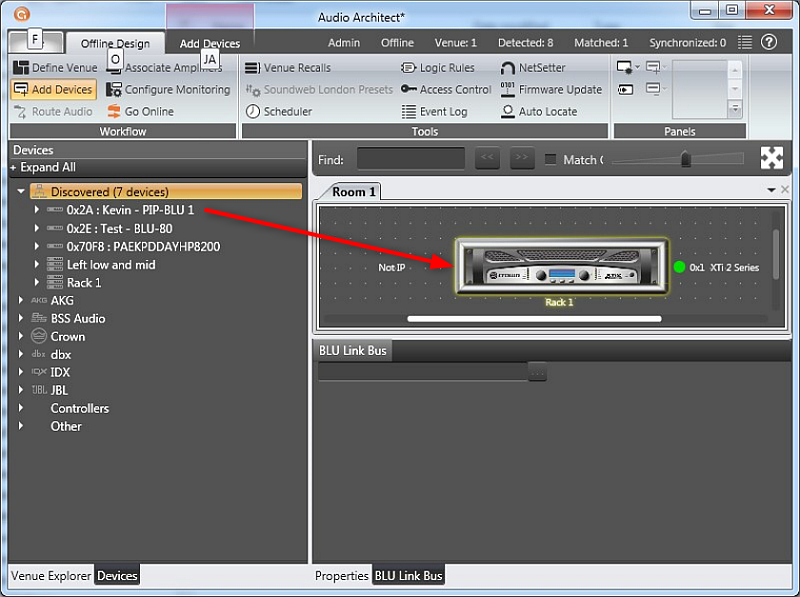Click the bottom-left Panels layout icon
Viewport: 800px width, 597px height.
625,90
